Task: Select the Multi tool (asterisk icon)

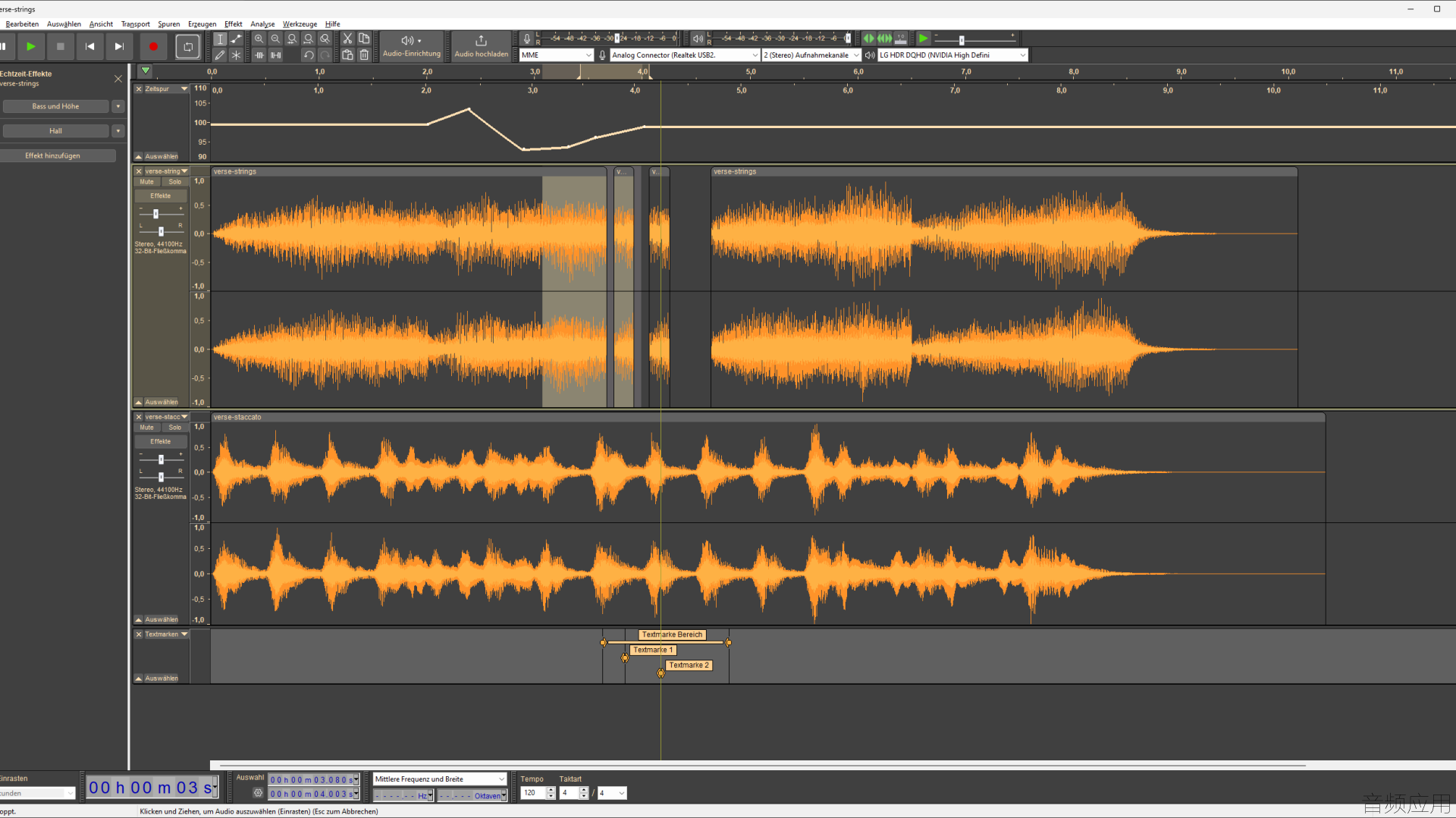Action: pyautogui.click(x=237, y=55)
